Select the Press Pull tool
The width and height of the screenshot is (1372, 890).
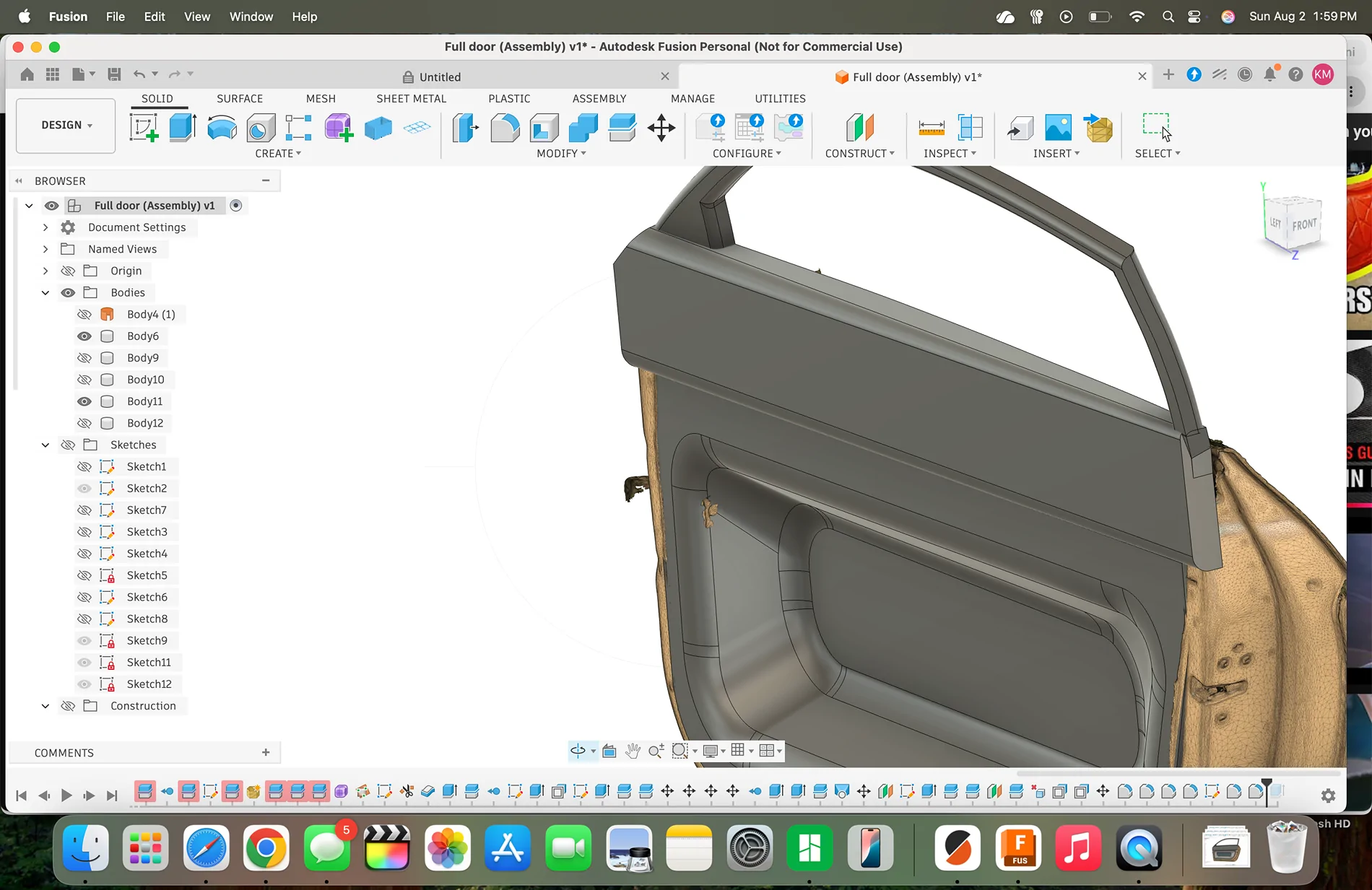(466, 128)
